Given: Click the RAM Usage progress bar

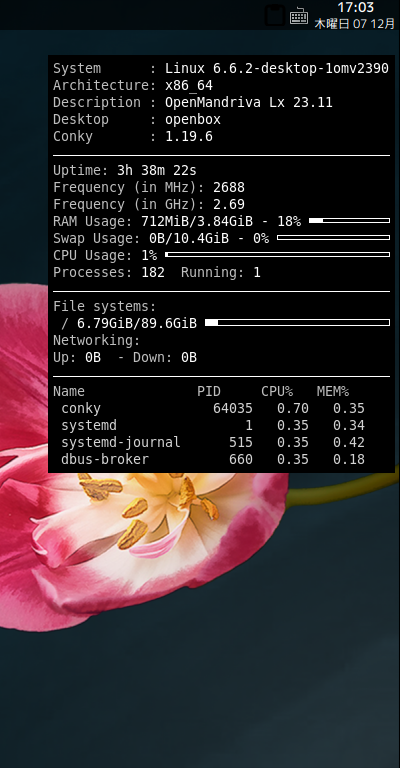Looking at the screenshot, I should (350, 221).
